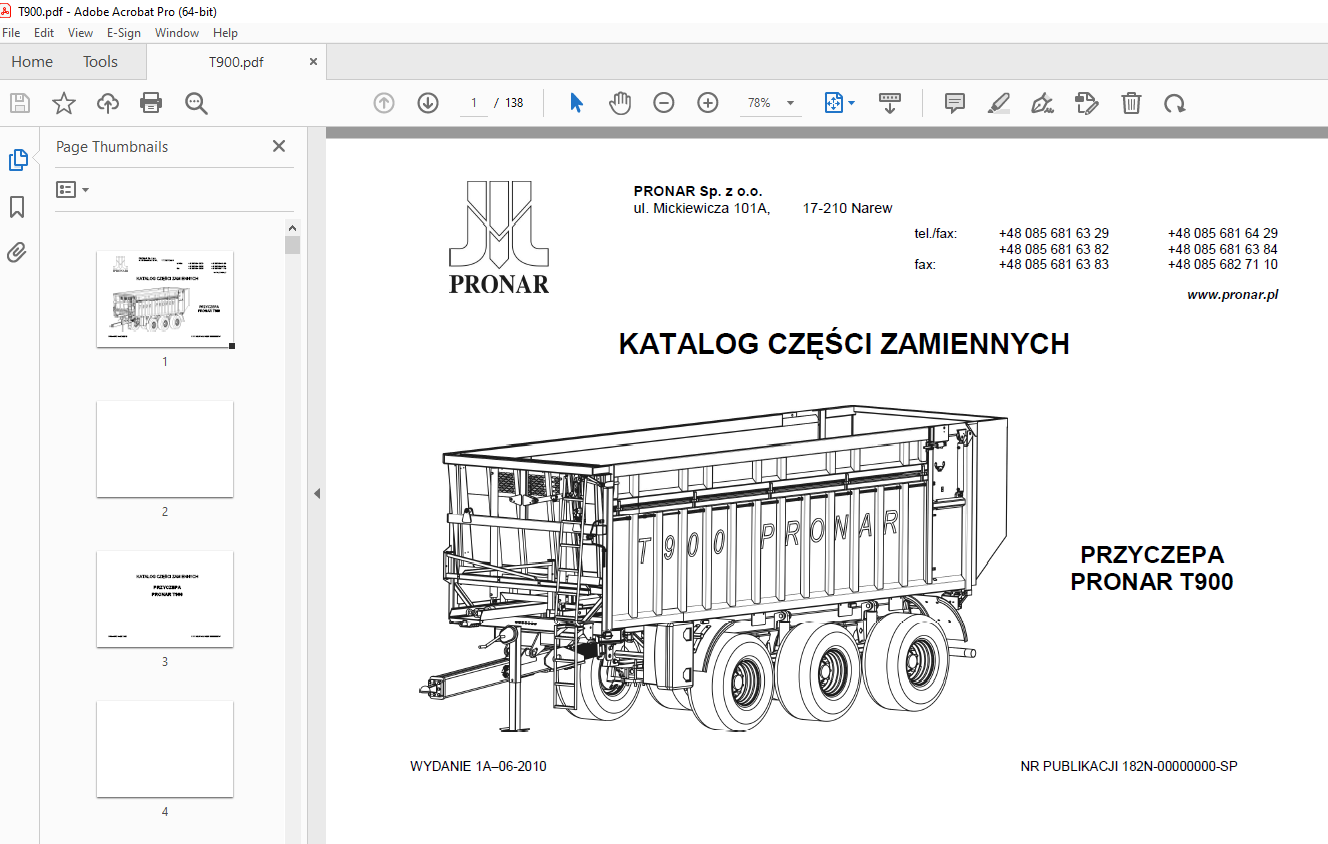
Task: Open the Edit menu
Action: point(44,33)
